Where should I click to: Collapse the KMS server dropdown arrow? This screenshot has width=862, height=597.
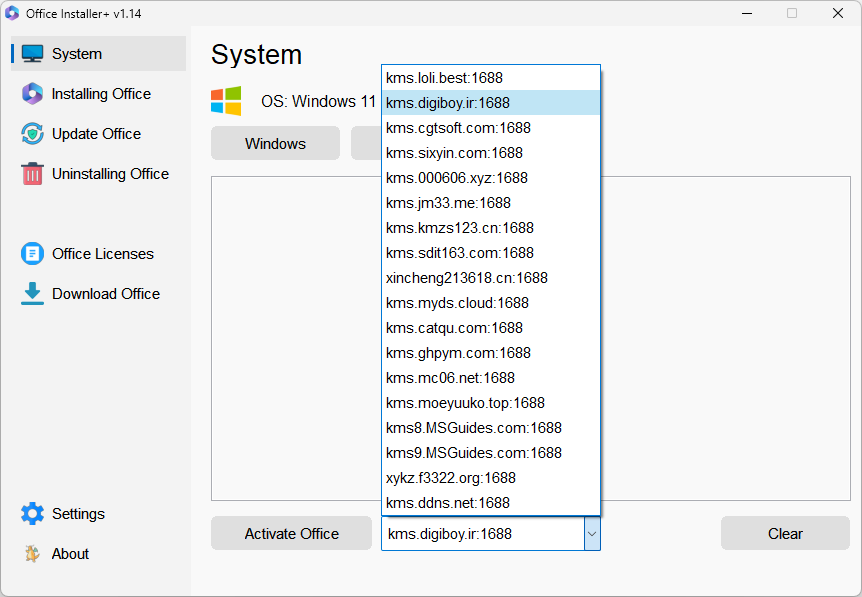pyautogui.click(x=592, y=533)
